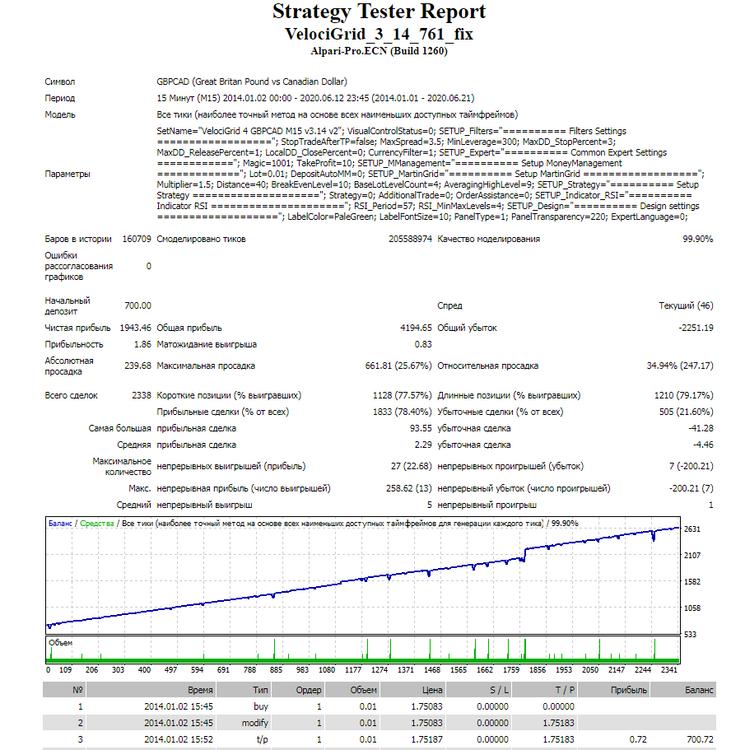Screen dimensions: 745x750
Task: Click the 'Всего сделок' label
Action: [71, 396]
